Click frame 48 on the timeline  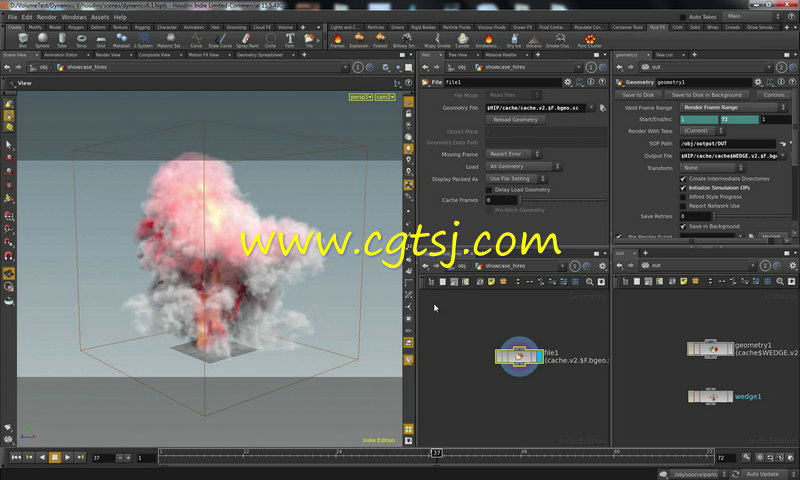(523, 456)
